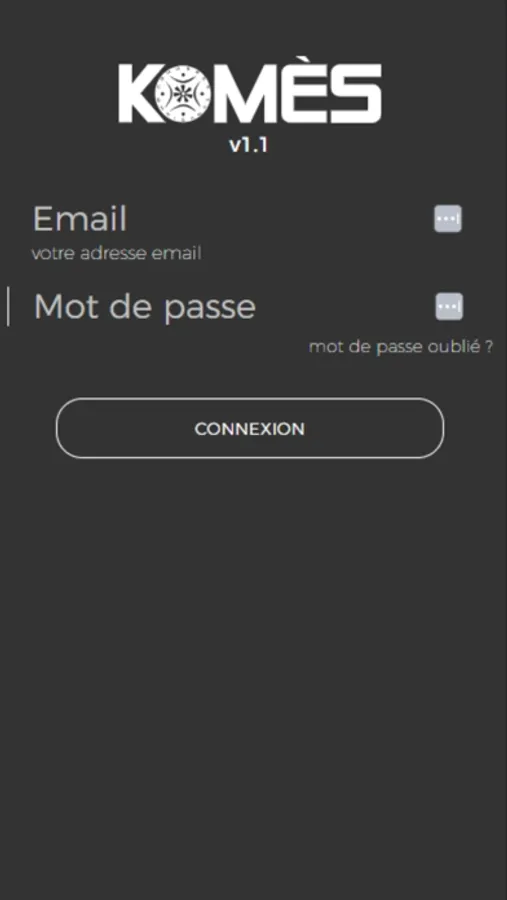Click the "votre adresse email" helper text

click(117, 253)
